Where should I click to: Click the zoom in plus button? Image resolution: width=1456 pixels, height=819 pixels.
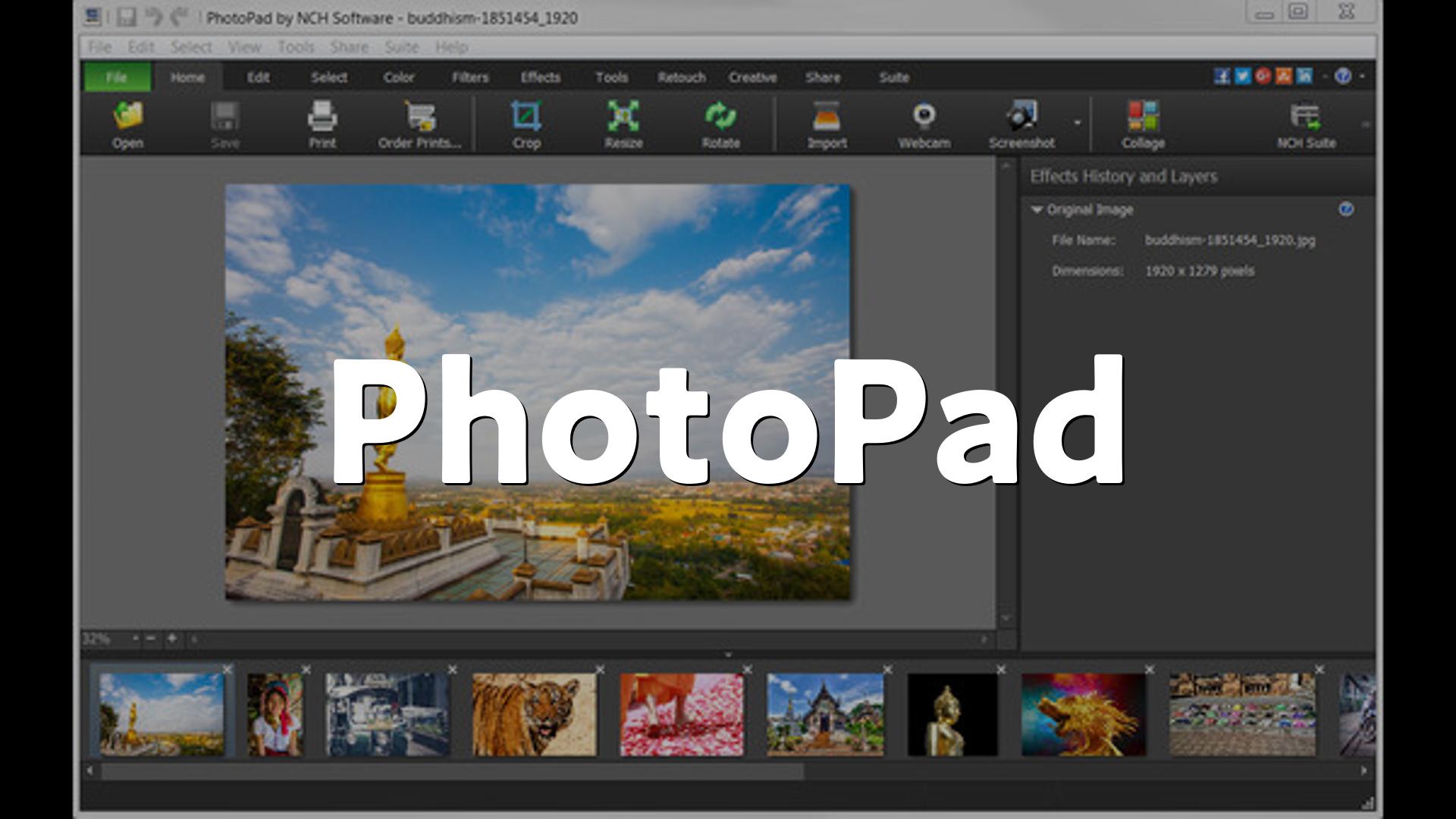pyautogui.click(x=172, y=639)
